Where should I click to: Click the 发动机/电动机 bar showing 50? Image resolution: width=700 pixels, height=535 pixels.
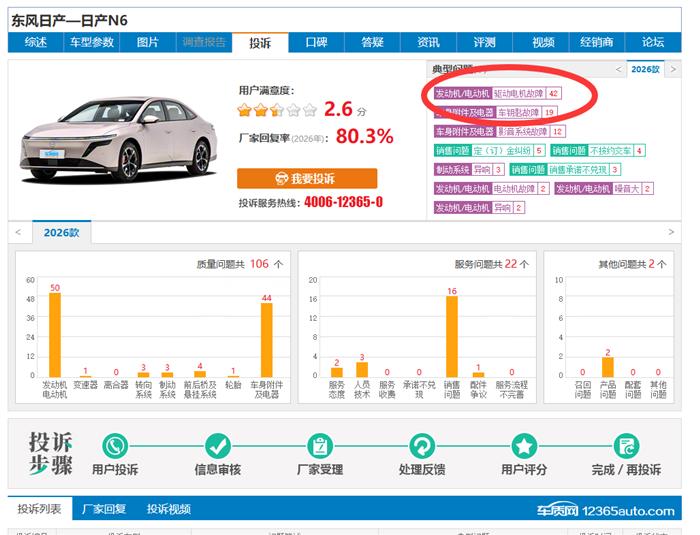(x=55, y=334)
